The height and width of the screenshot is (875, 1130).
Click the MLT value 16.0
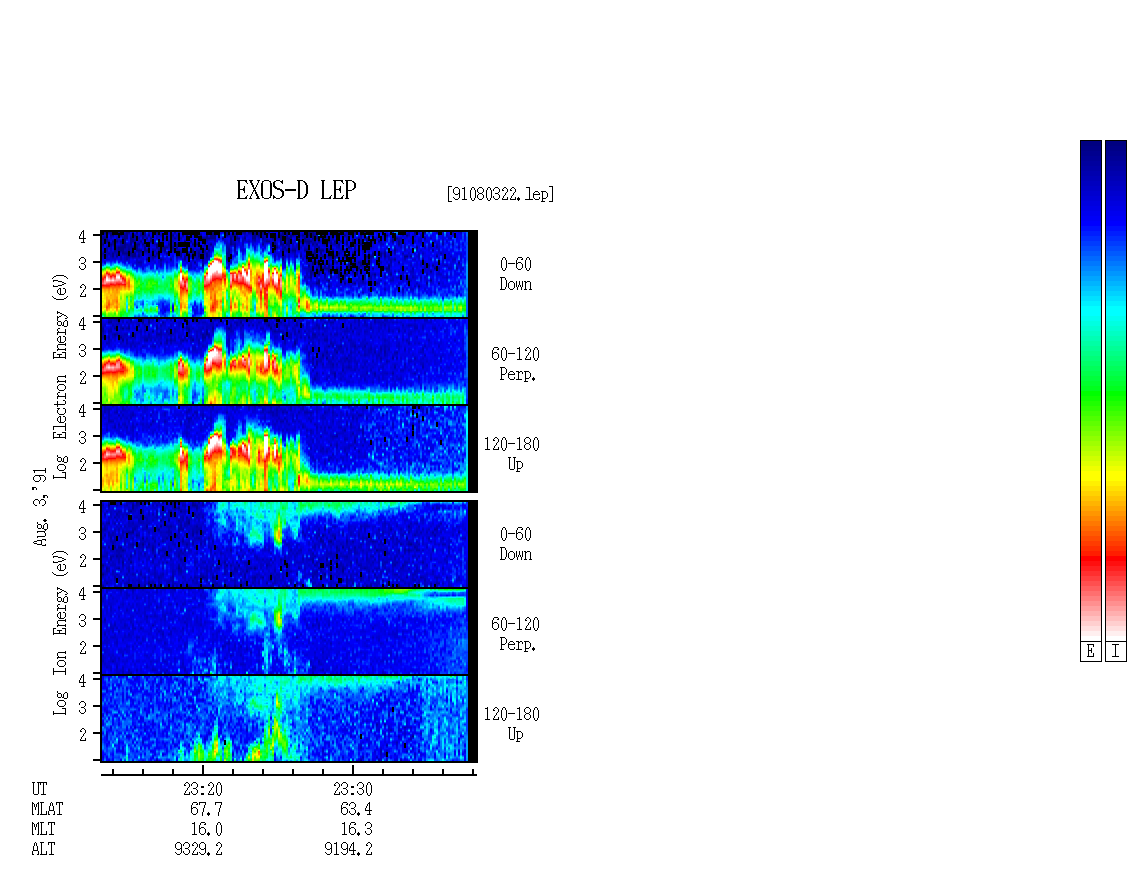pyautogui.click(x=206, y=830)
